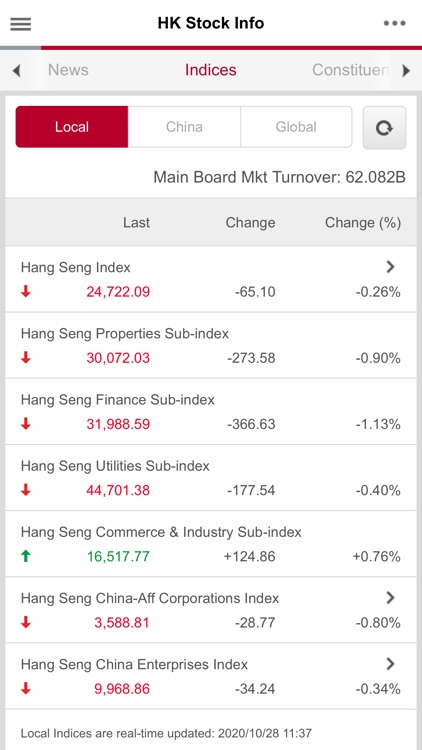
Task: Click red down arrow for Finance Sub-index
Action: 26,424
